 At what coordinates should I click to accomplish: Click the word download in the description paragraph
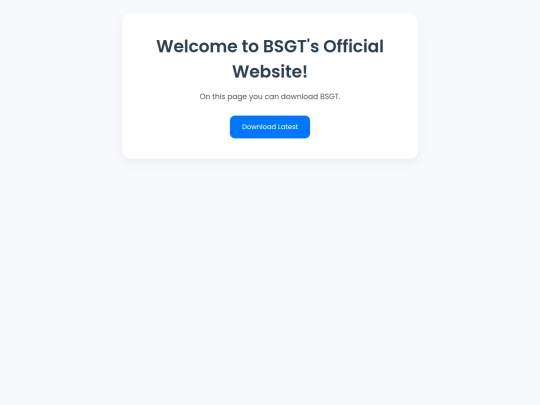click(299, 96)
